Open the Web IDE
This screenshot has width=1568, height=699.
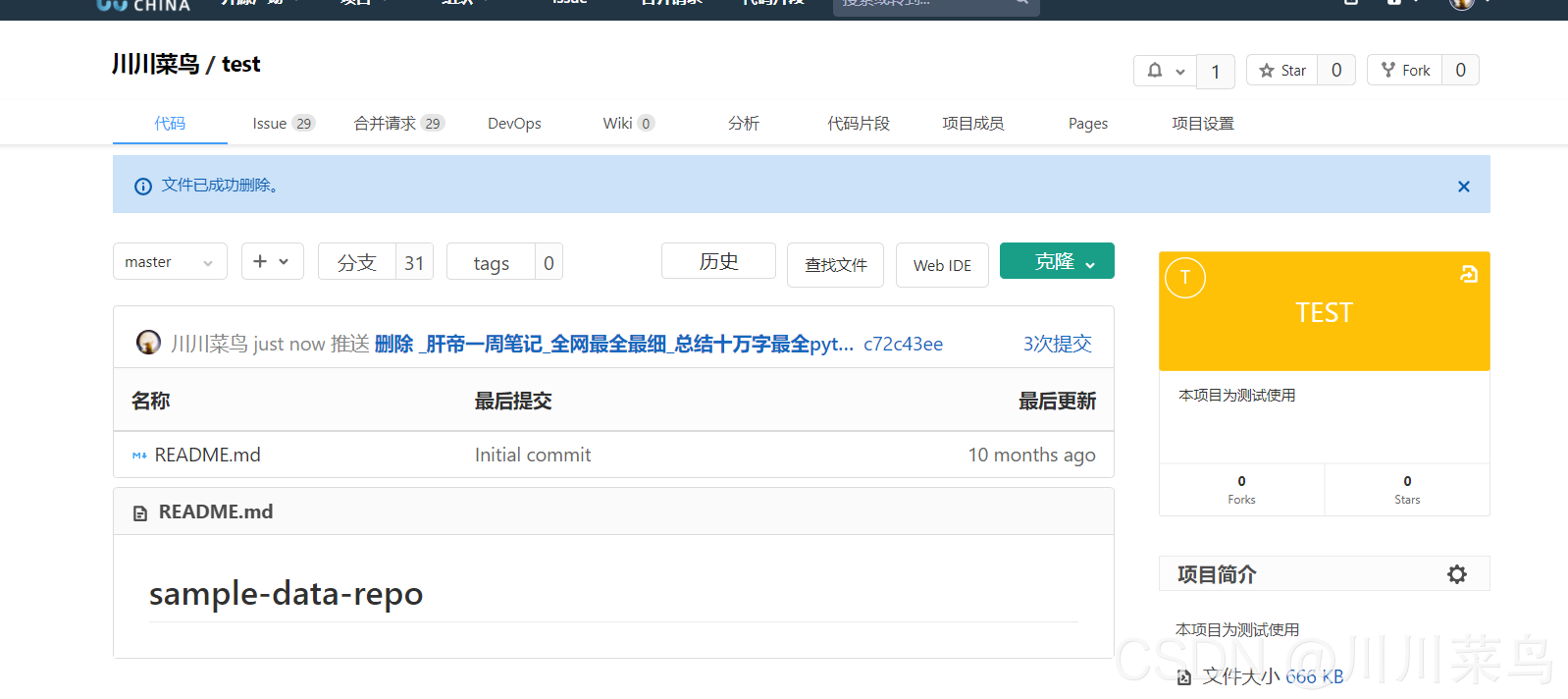pyautogui.click(x=942, y=265)
